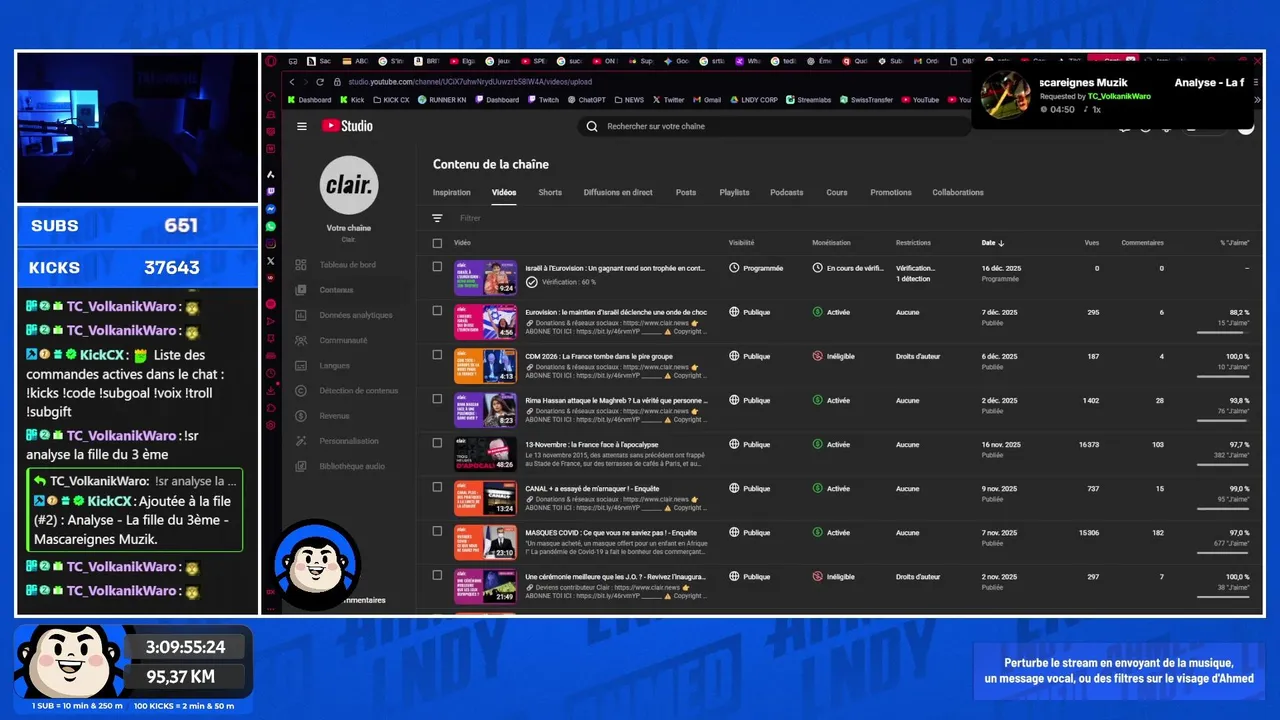Go back with the browser back arrow
Viewport: 1280px width, 720px height.
click(x=291, y=82)
